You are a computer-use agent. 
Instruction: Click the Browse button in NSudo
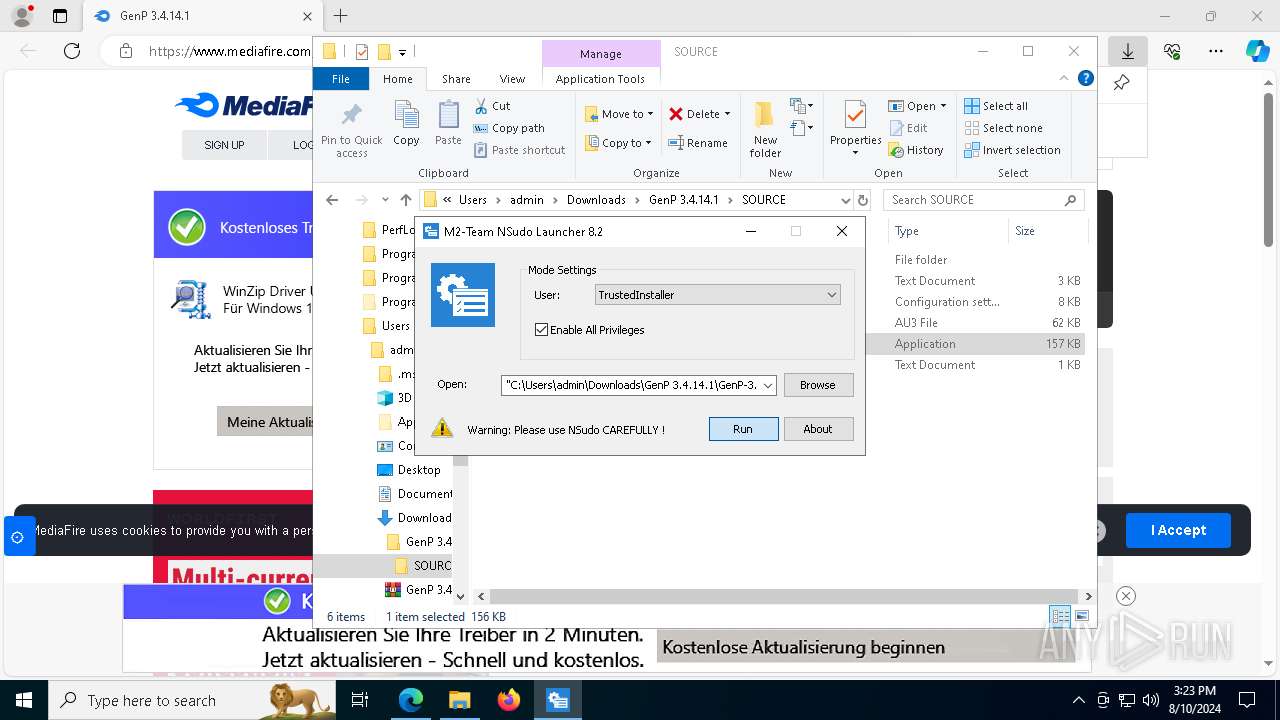[x=817, y=385]
